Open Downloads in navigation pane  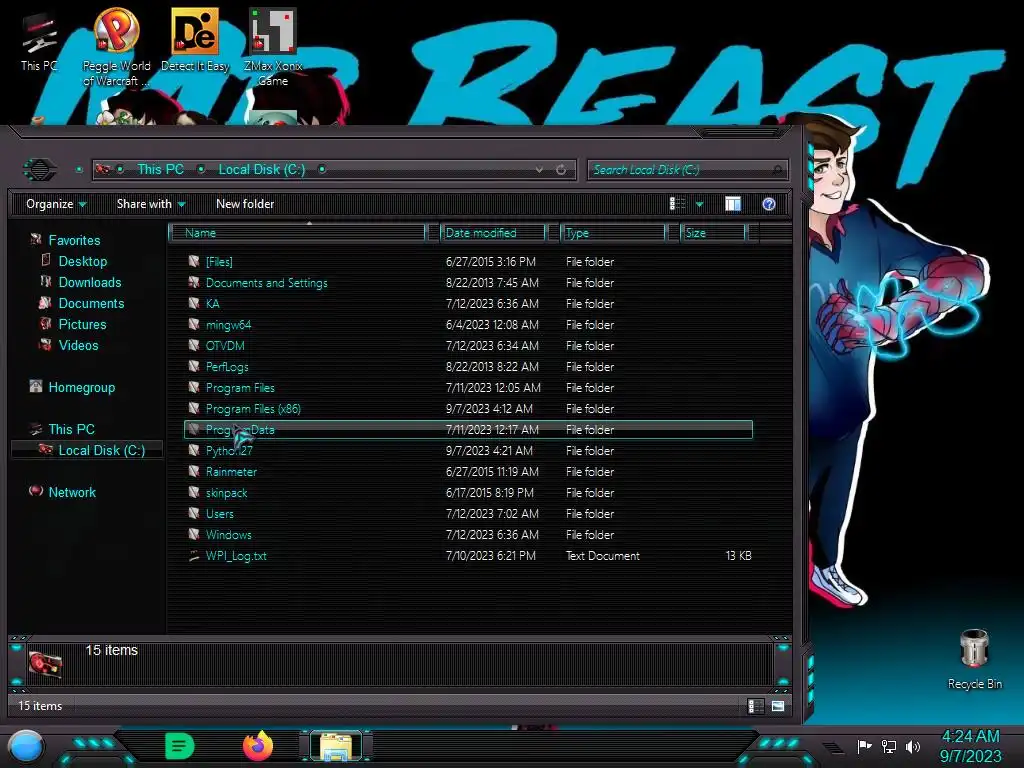pyautogui.click(x=89, y=282)
